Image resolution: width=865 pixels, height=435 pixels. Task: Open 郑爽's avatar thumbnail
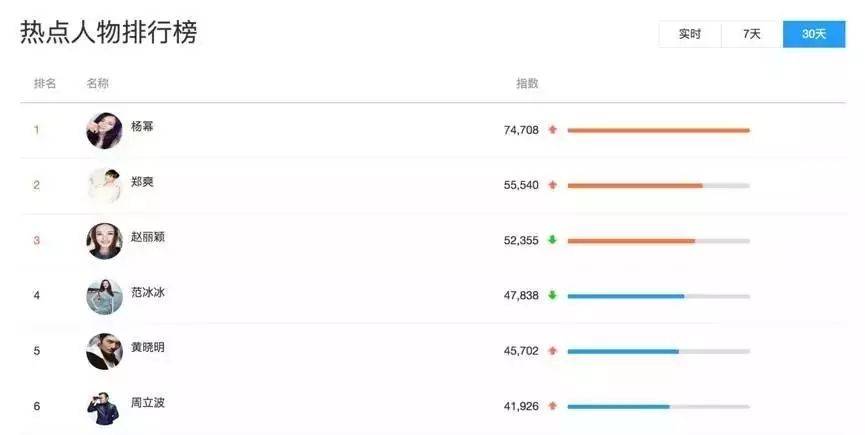coord(104,186)
